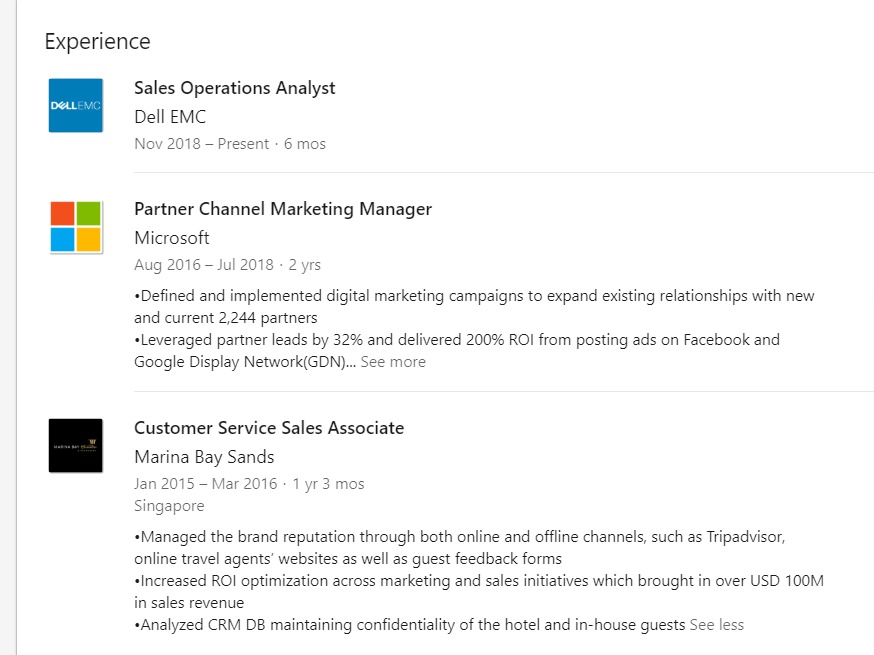This screenshot has height=655, width=874.
Task: Open the Customer Service Sales Associate position
Action: tap(269, 428)
